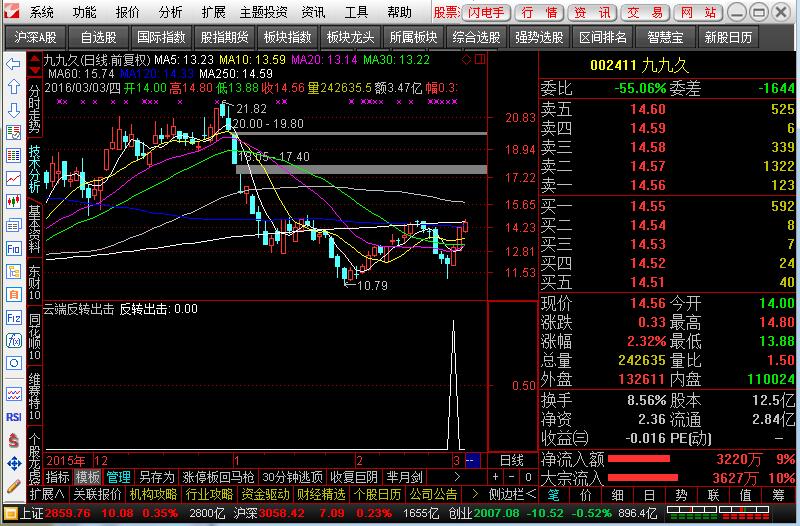Open the report list icon with checkmark
Viewport: 800px width, 526px height.
(13, 132)
